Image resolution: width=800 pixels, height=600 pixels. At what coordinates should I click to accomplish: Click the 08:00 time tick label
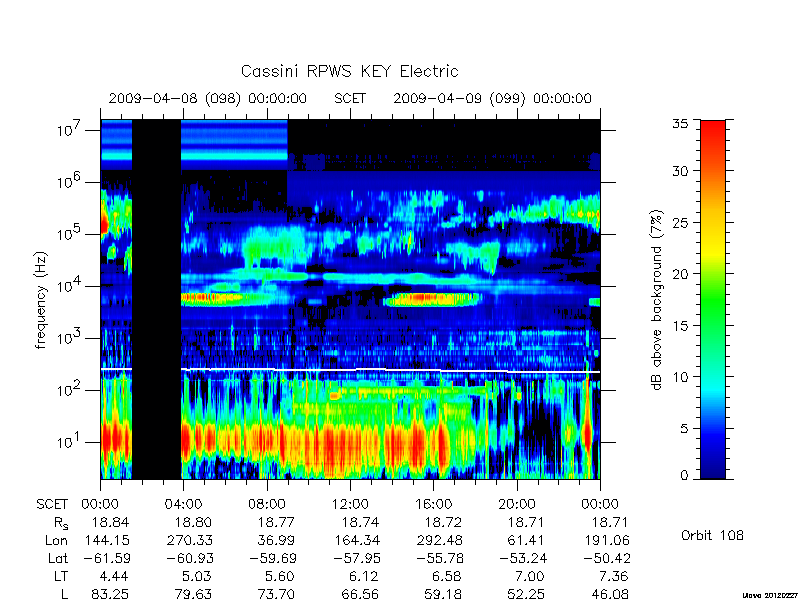(267, 504)
